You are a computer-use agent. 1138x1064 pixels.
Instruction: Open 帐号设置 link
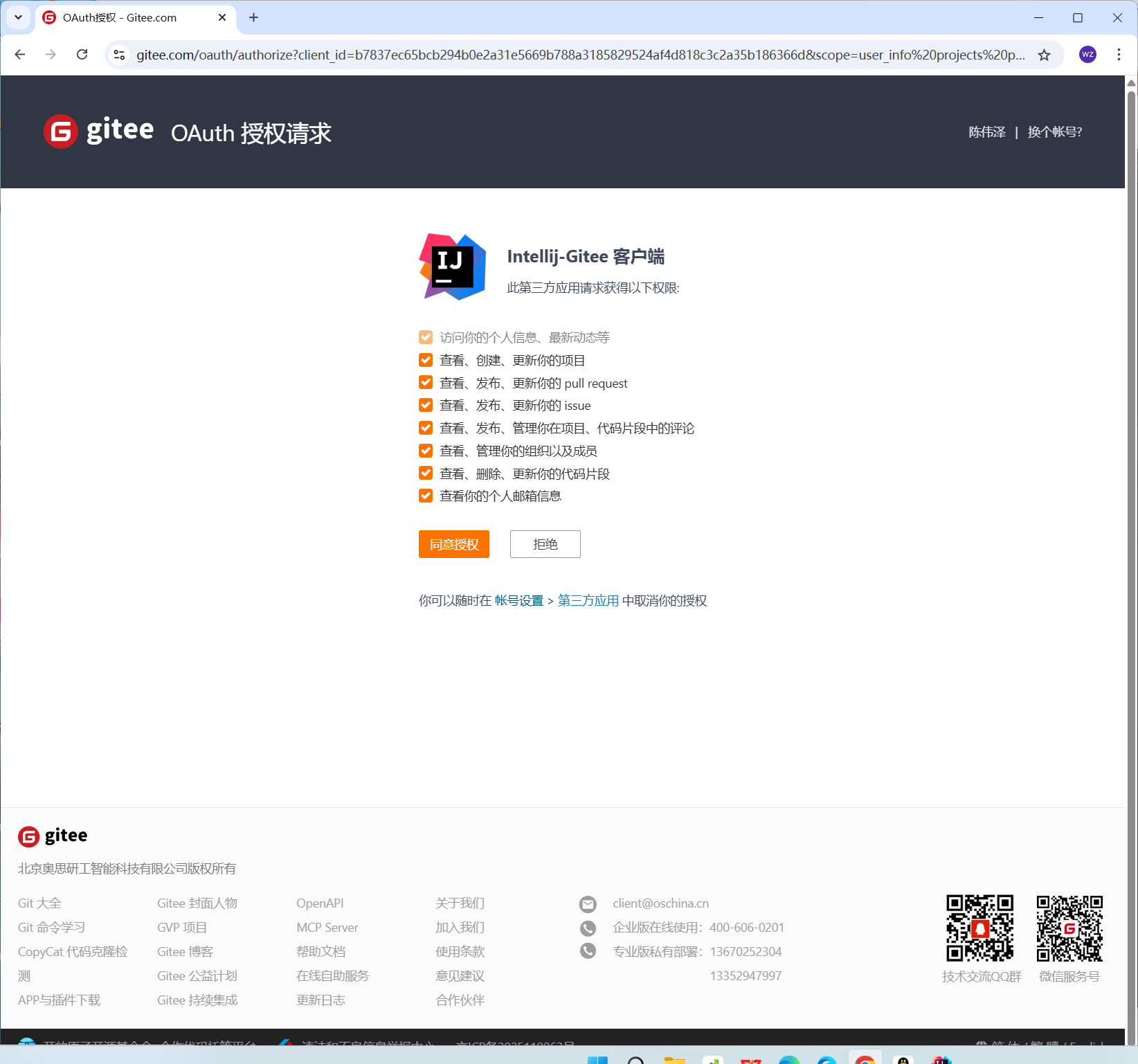tap(519, 601)
